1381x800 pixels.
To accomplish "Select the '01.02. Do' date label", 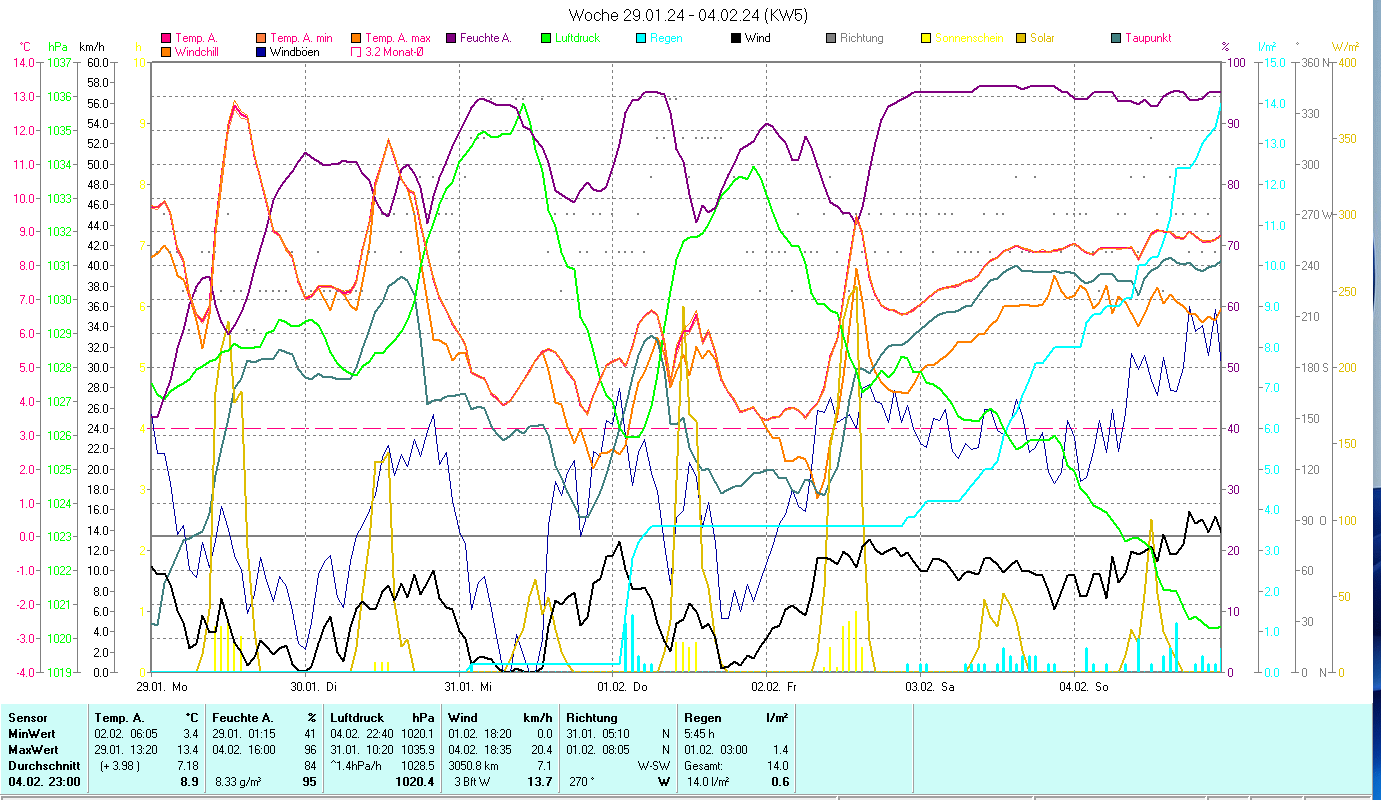I will pos(622,687).
